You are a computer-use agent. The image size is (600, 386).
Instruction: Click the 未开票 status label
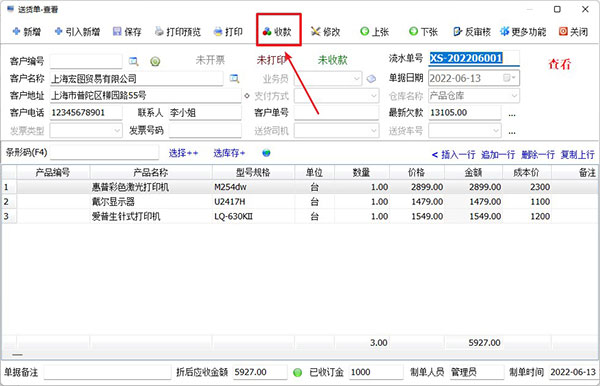point(210,60)
